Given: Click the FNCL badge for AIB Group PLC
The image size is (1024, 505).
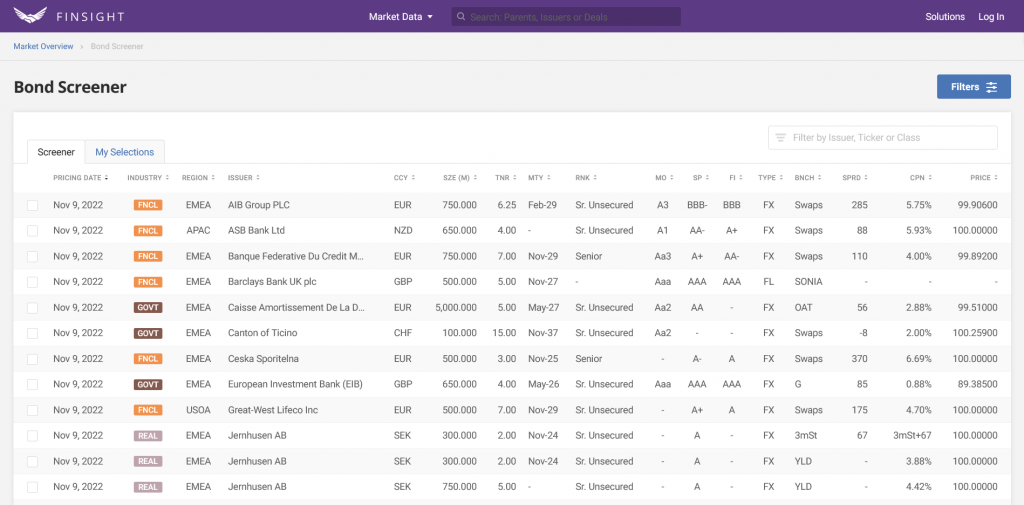Looking at the screenshot, I should pyautogui.click(x=148, y=205).
